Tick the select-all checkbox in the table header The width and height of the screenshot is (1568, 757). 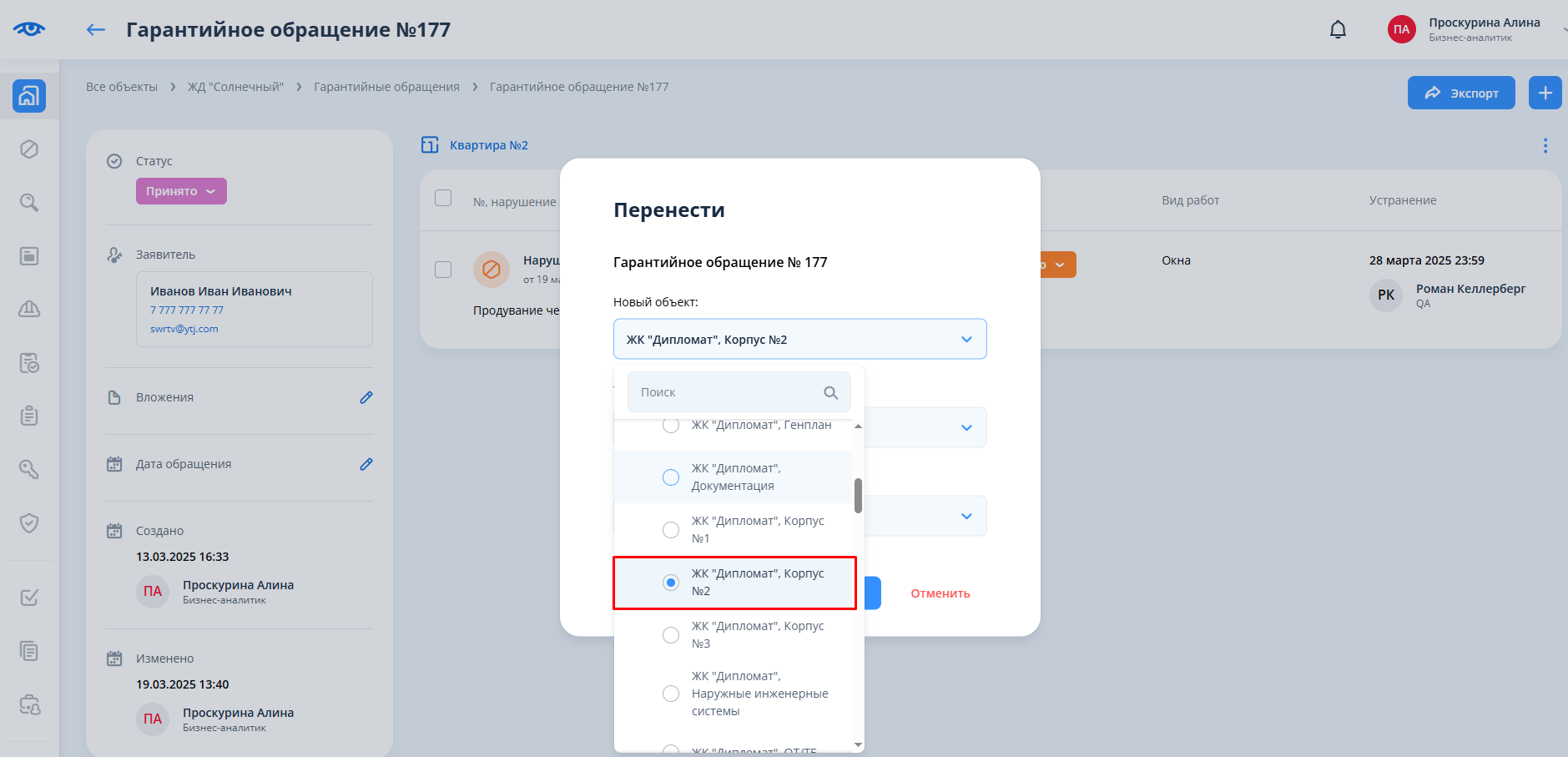click(x=443, y=199)
